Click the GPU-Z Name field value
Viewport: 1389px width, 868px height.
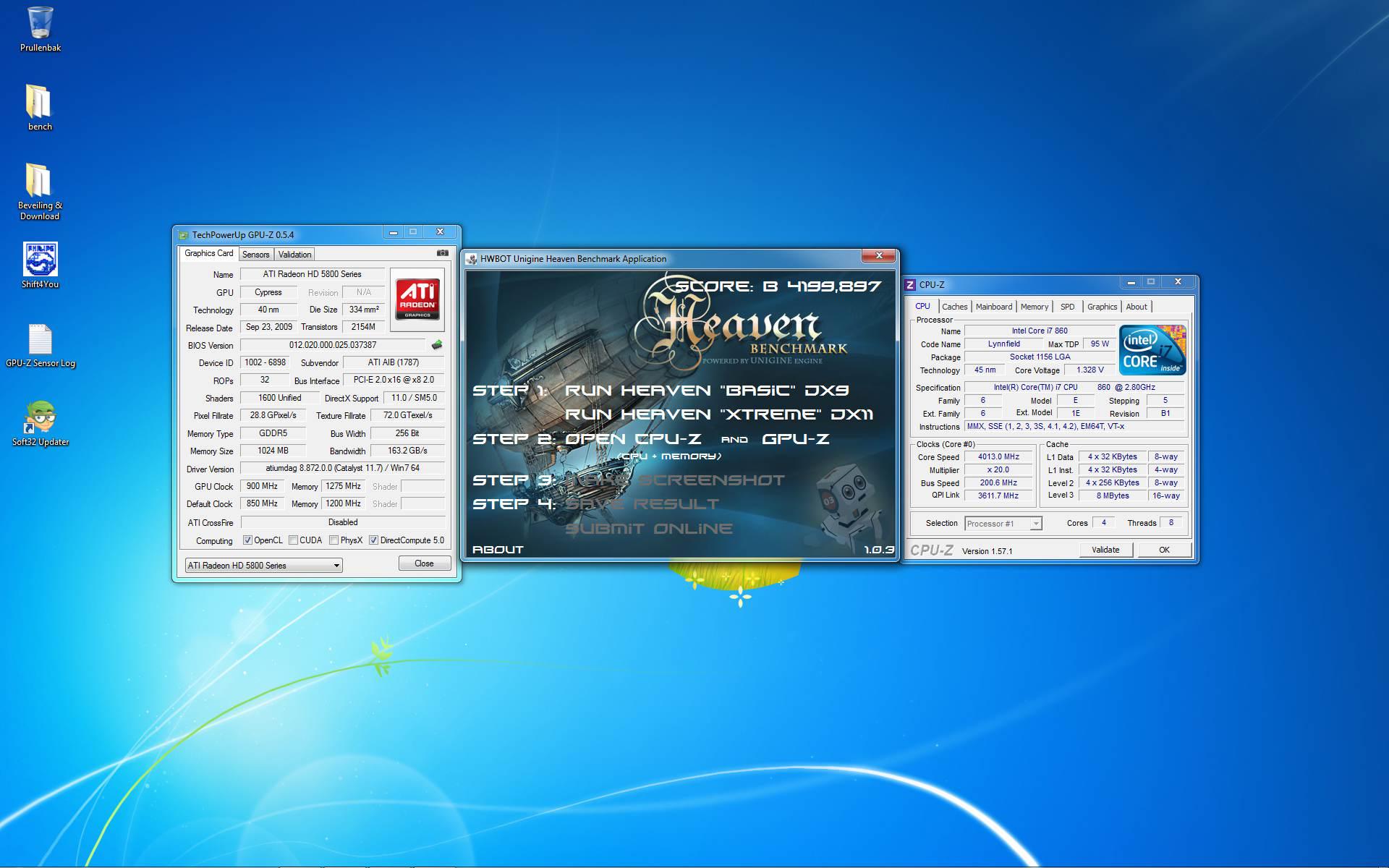click(312, 274)
